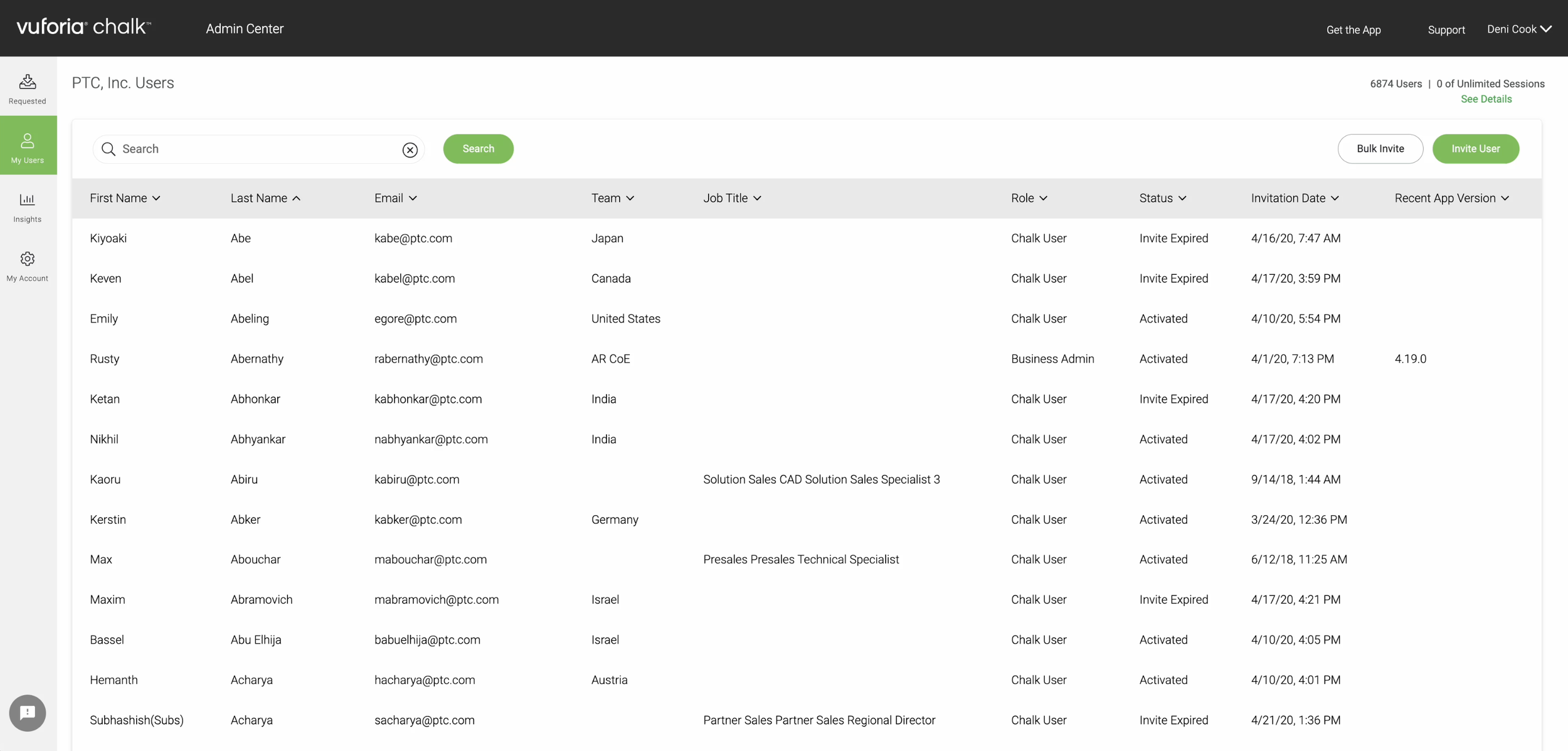Click Invite Expired status for sacharya@ptc.com
This screenshot has width=1568, height=751.
(1173, 720)
